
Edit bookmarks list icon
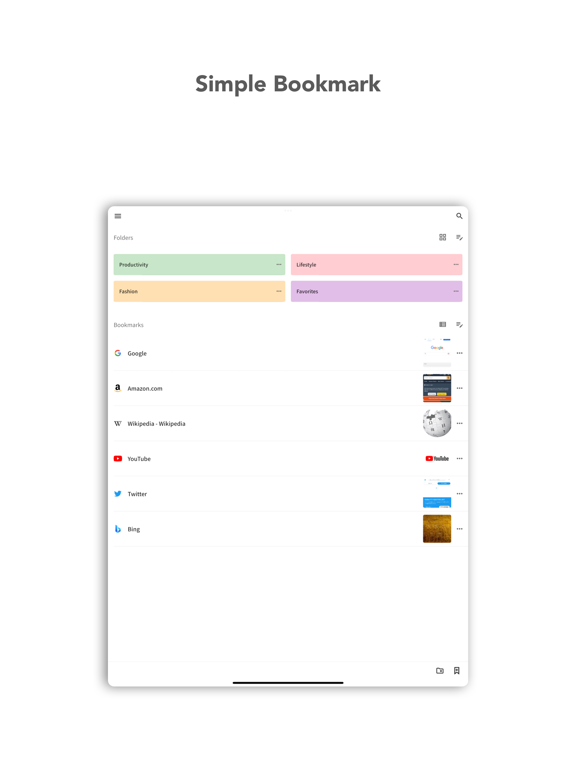click(x=459, y=324)
